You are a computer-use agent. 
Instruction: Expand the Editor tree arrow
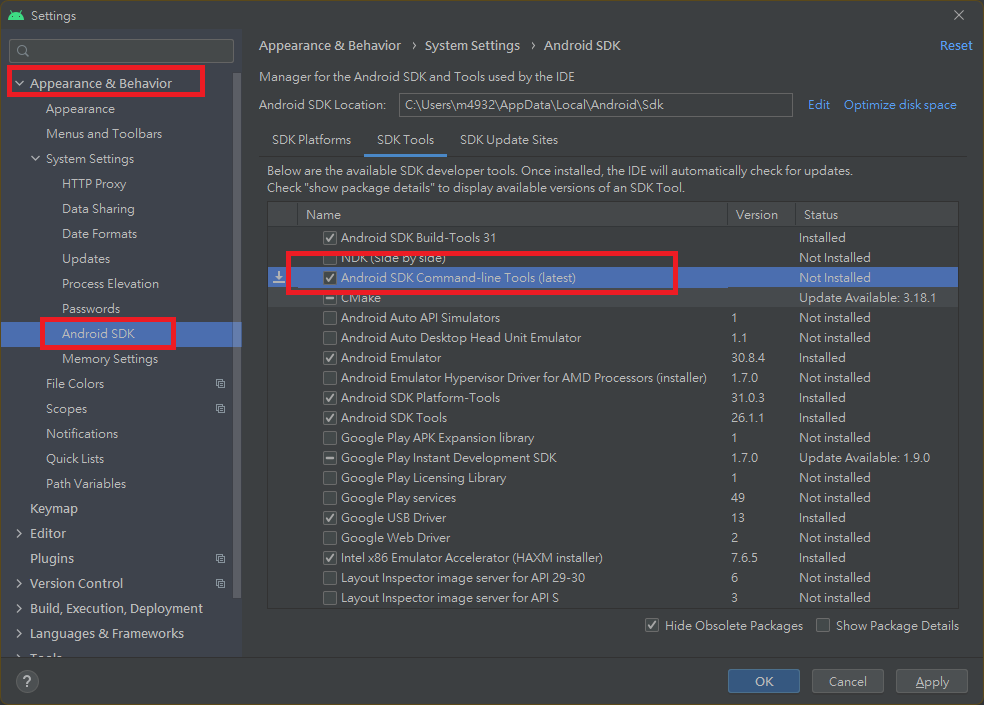tap(19, 534)
